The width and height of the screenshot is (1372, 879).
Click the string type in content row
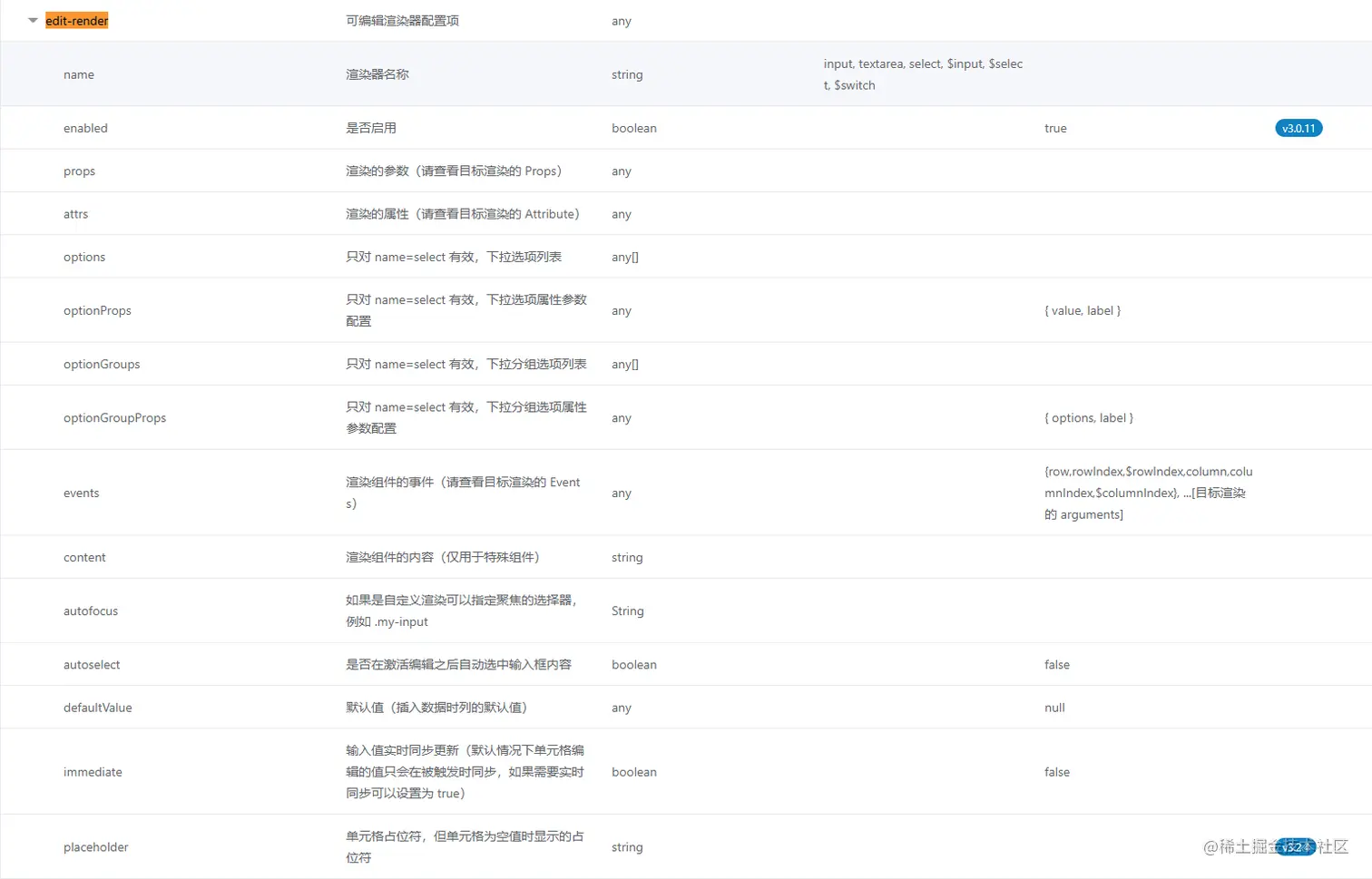tap(627, 557)
